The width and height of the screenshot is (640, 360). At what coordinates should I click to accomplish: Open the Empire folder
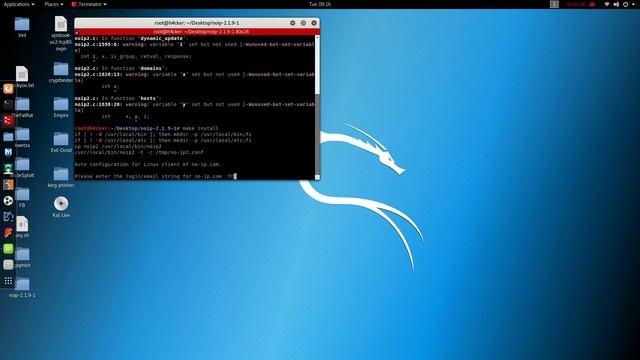(61, 104)
